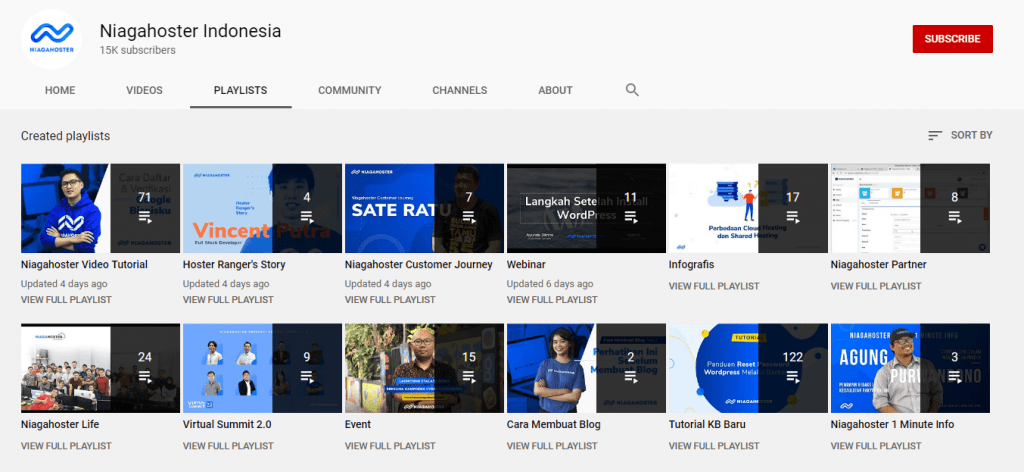This screenshot has width=1024, height=472.
Task: Open the Cara Membuat Blog playlist thumbnail
Action: coord(586,368)
